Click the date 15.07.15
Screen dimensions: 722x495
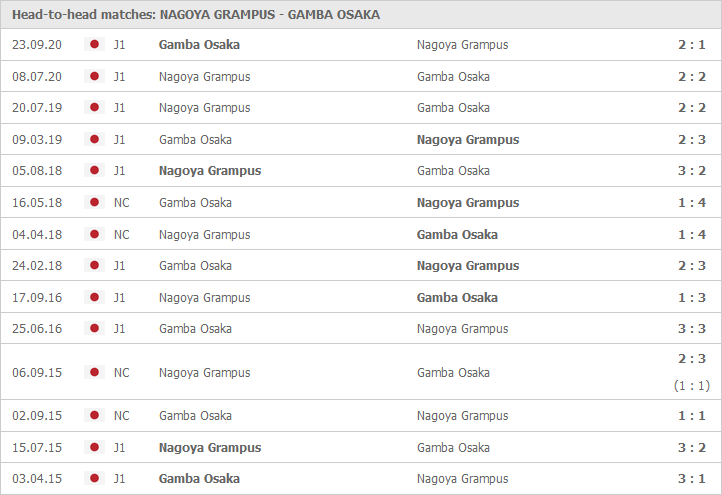click(x=37, y=448)
